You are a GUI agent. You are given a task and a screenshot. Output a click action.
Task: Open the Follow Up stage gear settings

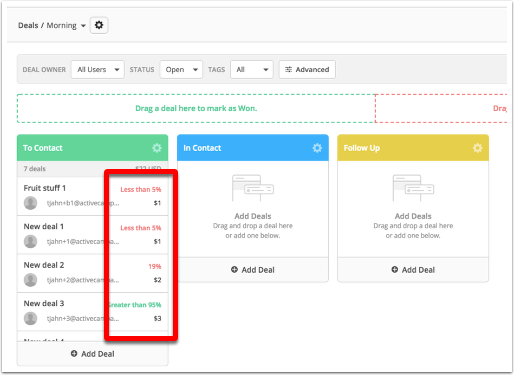tap(478, 148)
